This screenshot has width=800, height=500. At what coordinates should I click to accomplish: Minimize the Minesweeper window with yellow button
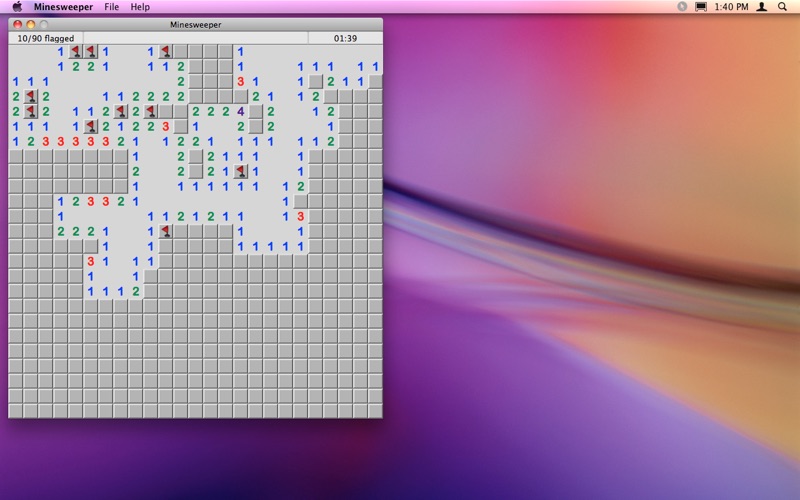pos(31,24)
